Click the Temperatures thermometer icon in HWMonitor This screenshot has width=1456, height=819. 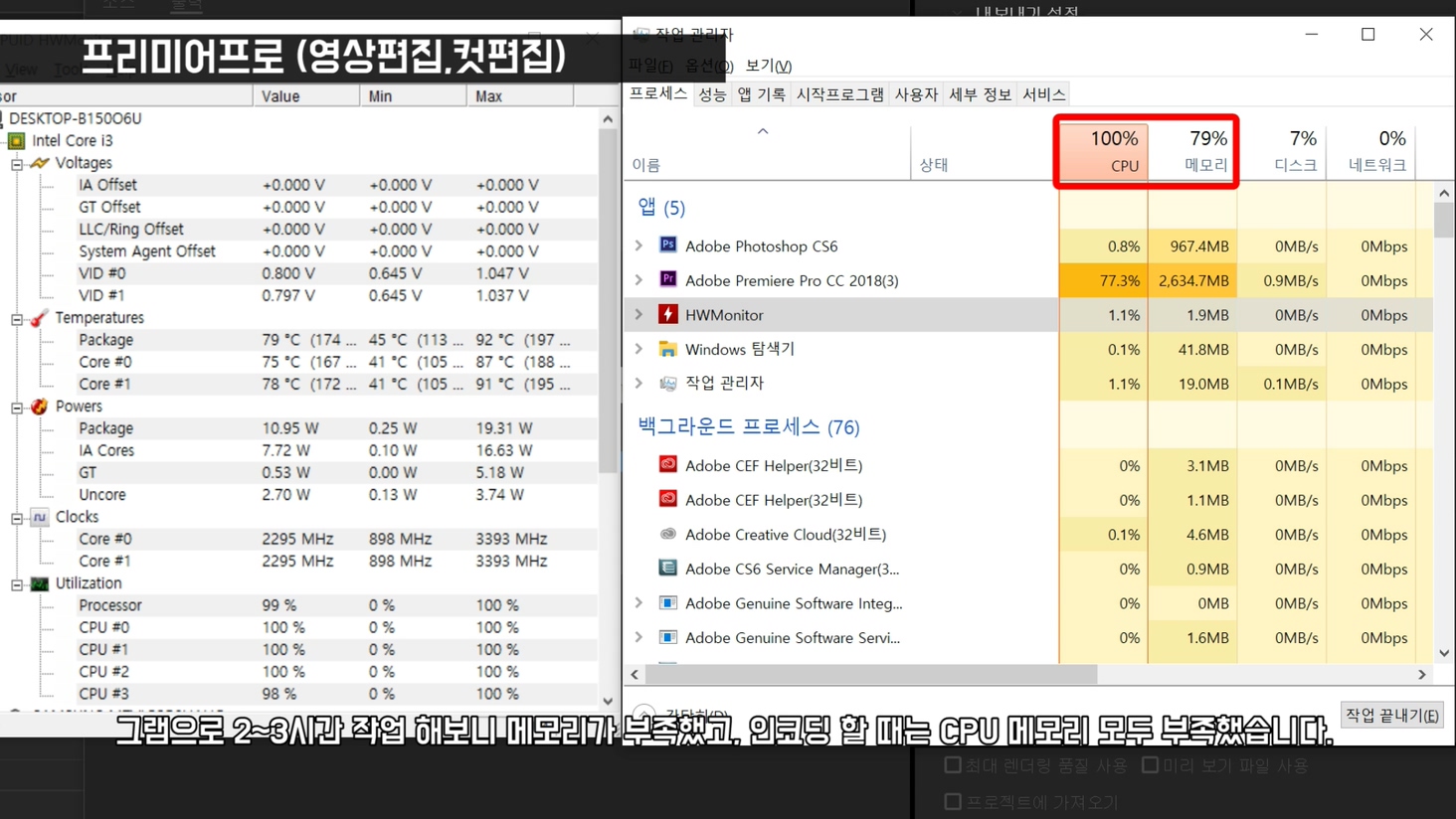point(40,318)
